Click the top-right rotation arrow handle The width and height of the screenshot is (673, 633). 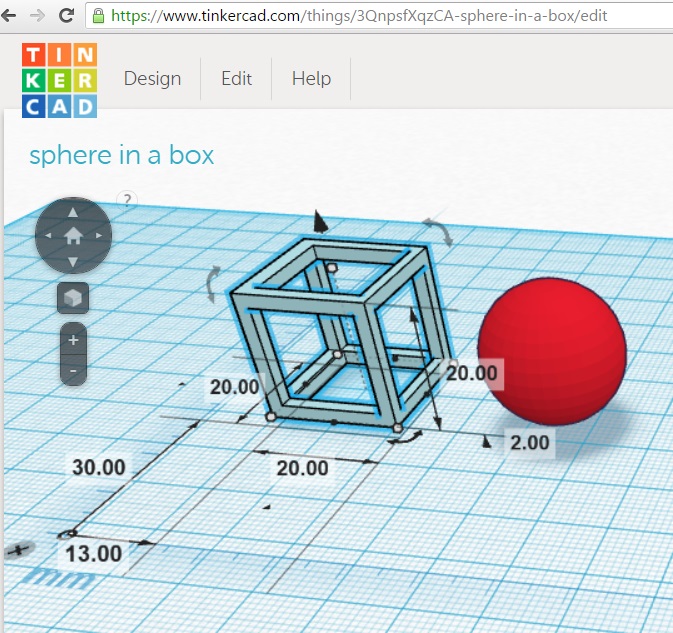[438, 231]
